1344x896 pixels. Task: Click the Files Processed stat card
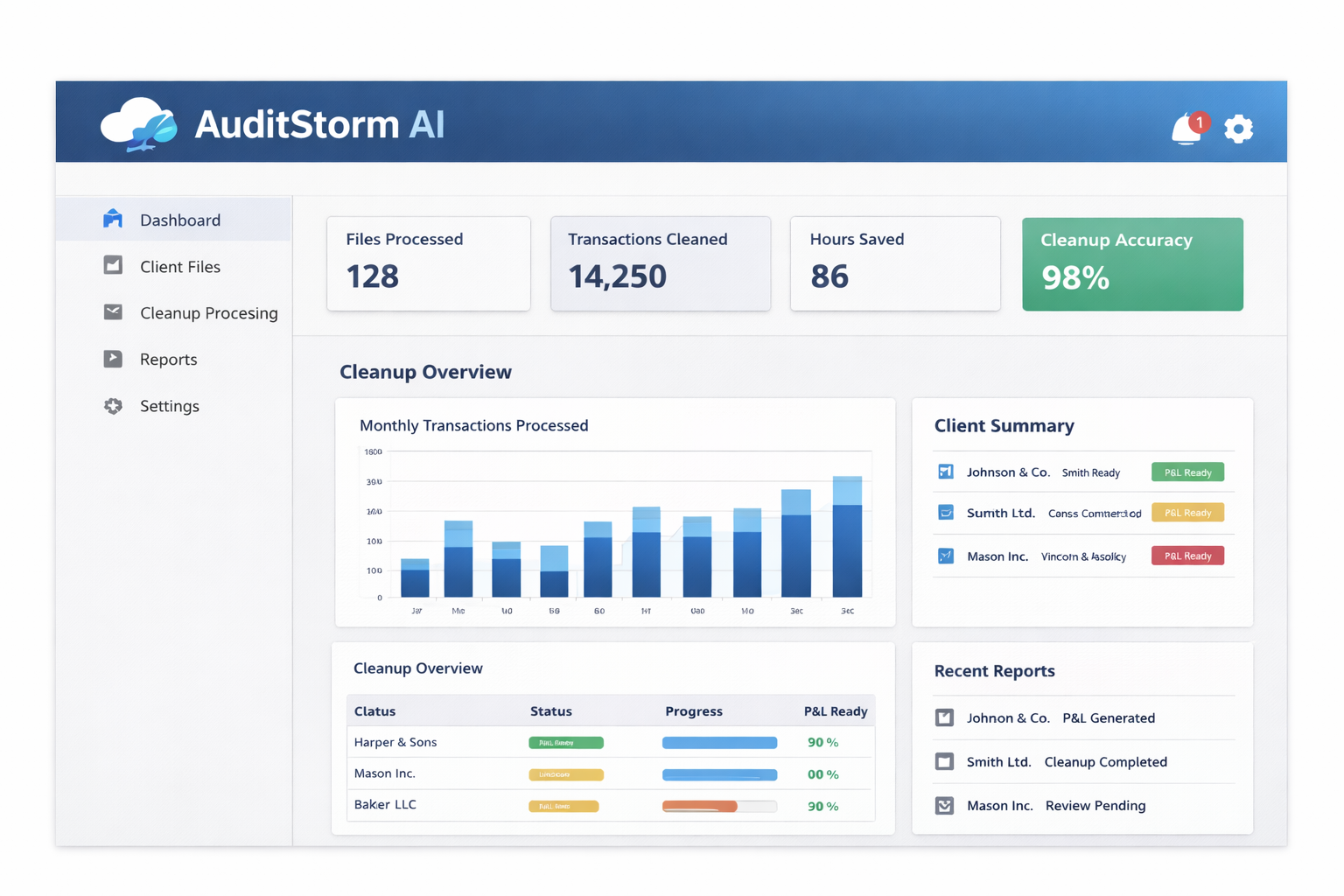coord(428,262)
